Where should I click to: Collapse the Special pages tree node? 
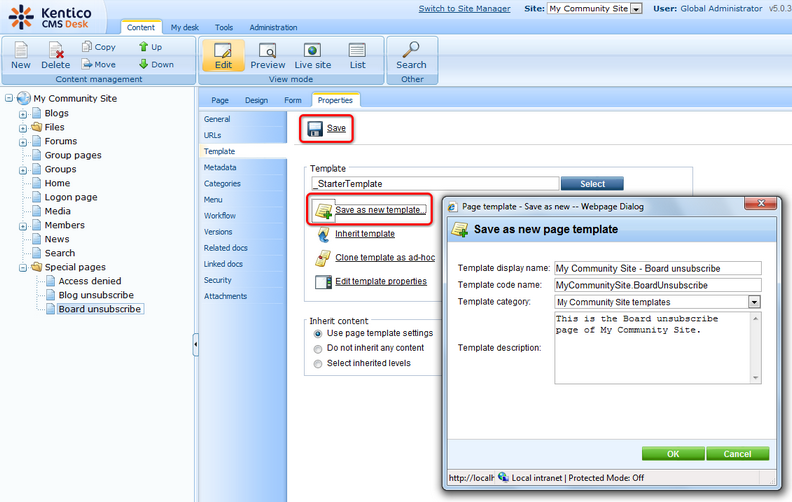[x=23, y=268]
